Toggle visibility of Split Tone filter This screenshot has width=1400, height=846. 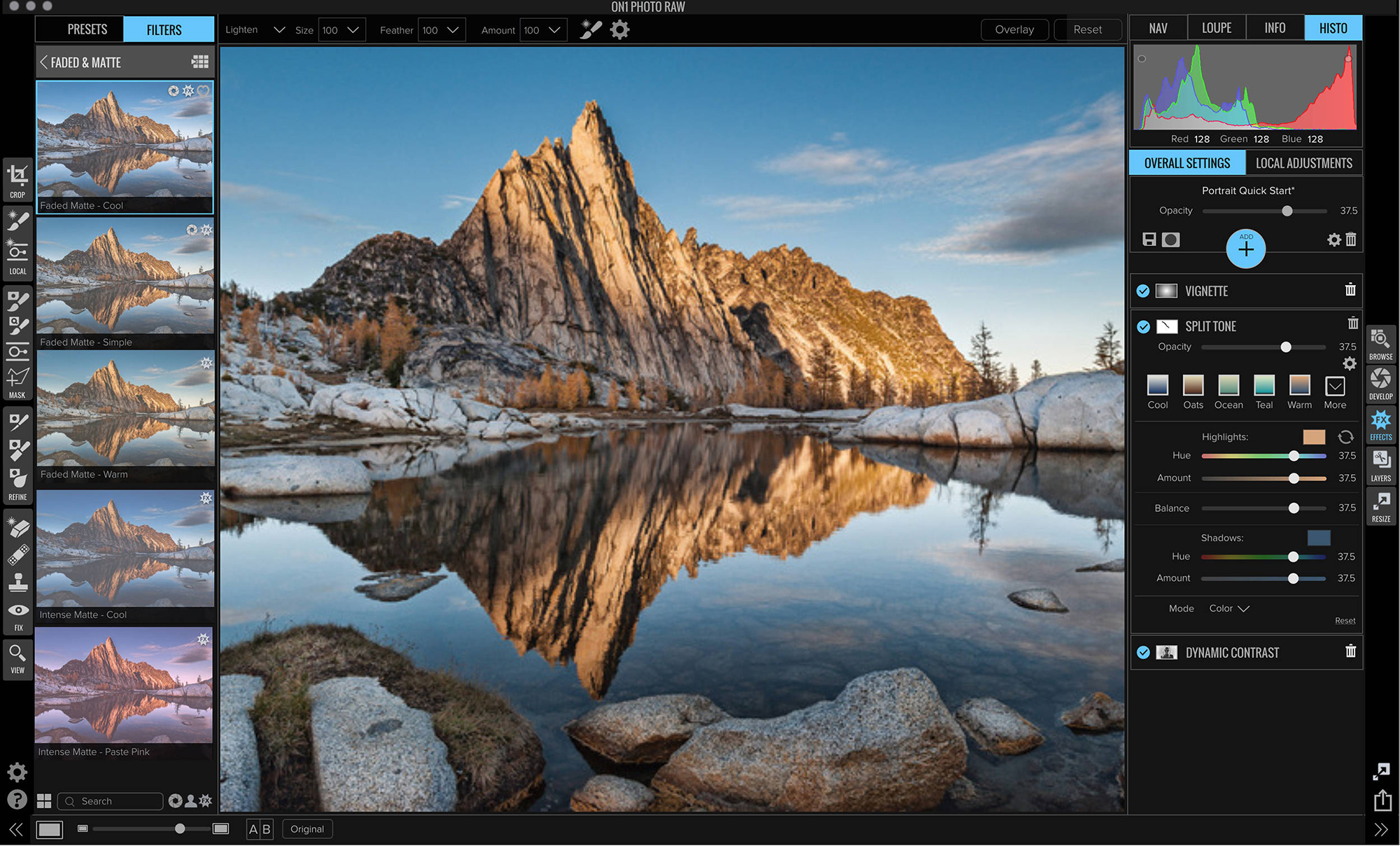tap(1144, 326)
